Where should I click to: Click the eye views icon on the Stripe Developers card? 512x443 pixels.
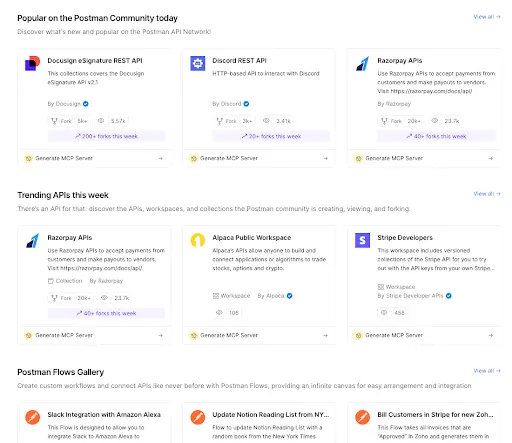[x=384, y=313]
